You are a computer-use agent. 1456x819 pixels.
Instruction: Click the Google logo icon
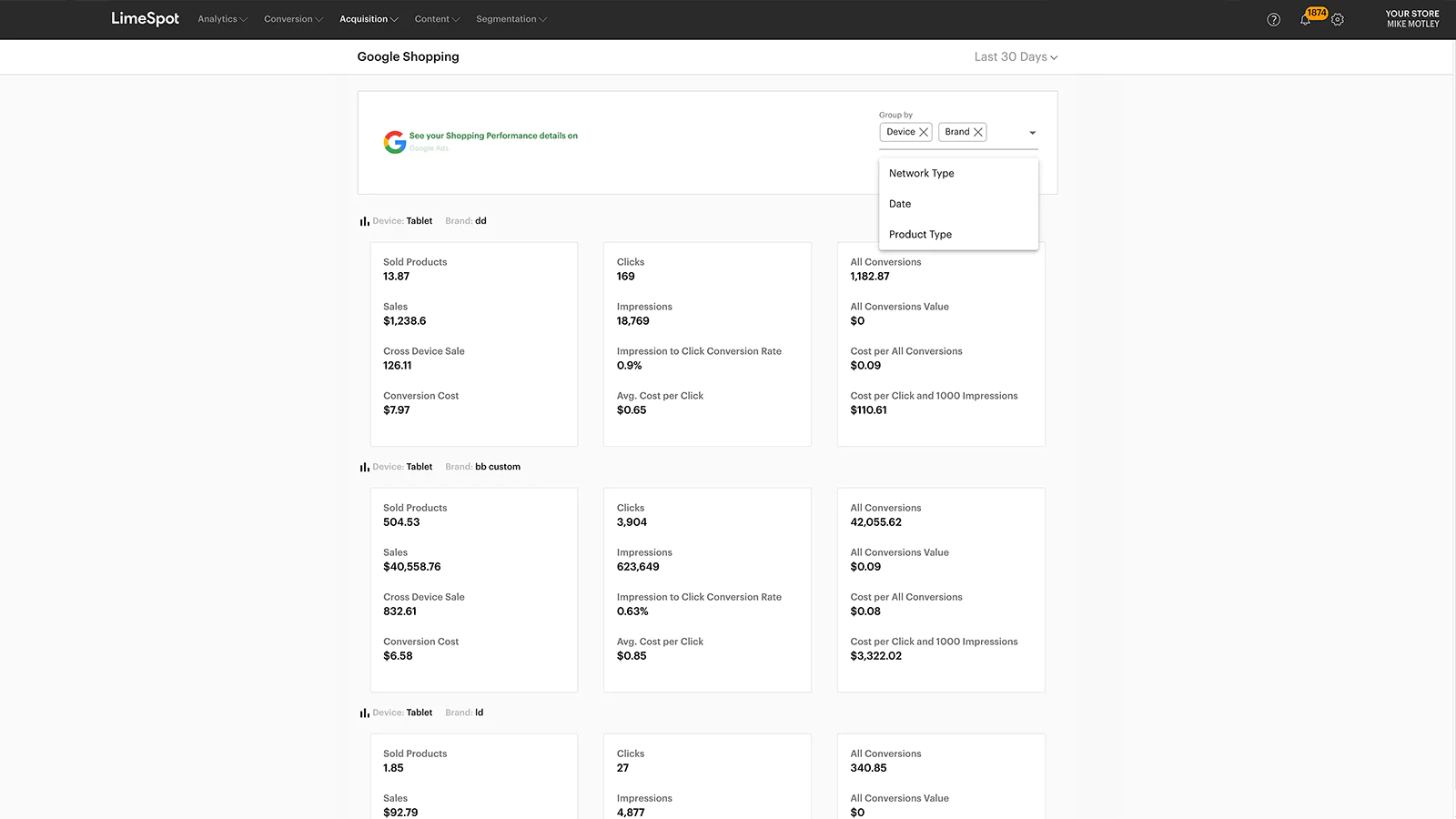click(394, 142)
